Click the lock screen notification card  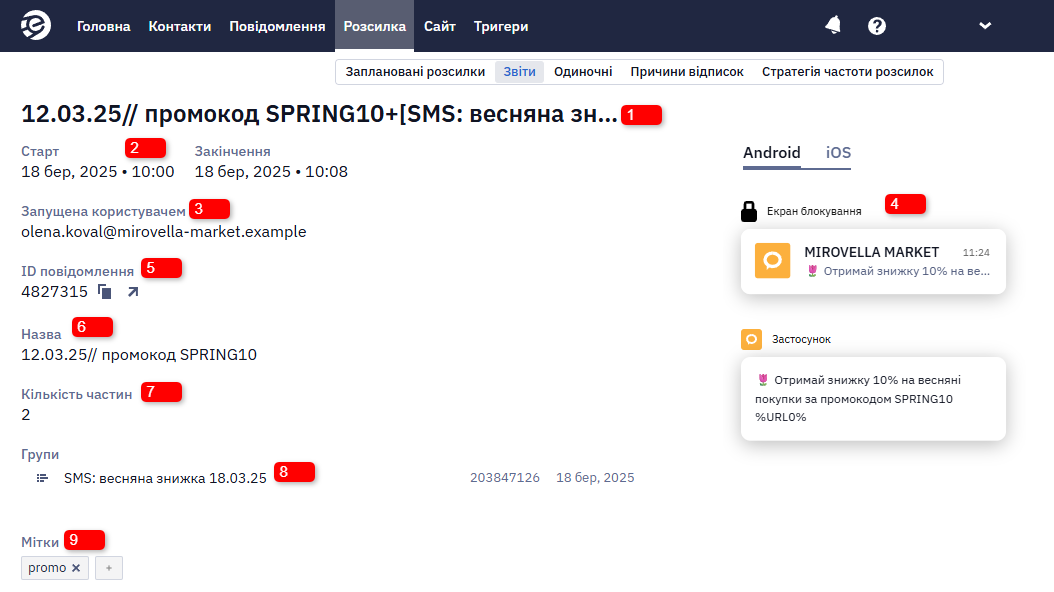[x=873, y=261]
